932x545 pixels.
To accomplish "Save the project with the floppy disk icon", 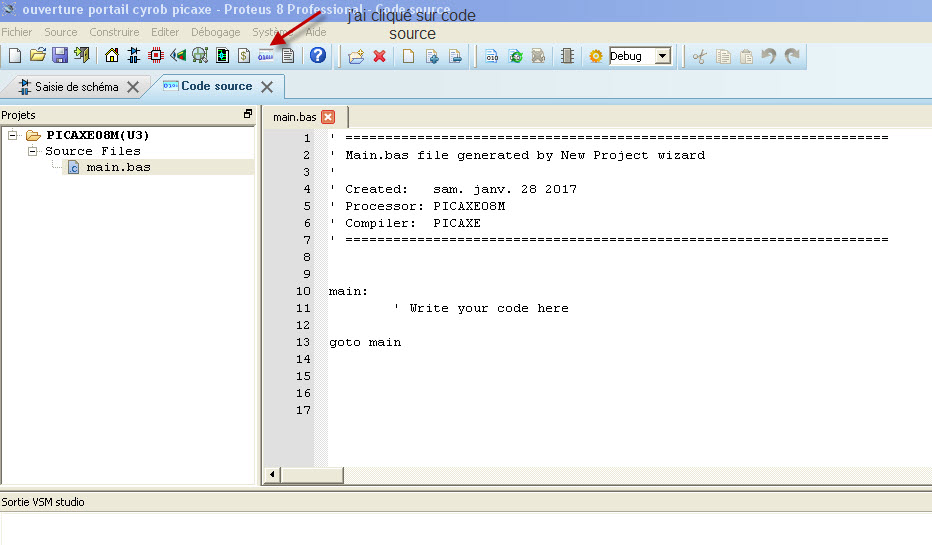I will [59, 56].
